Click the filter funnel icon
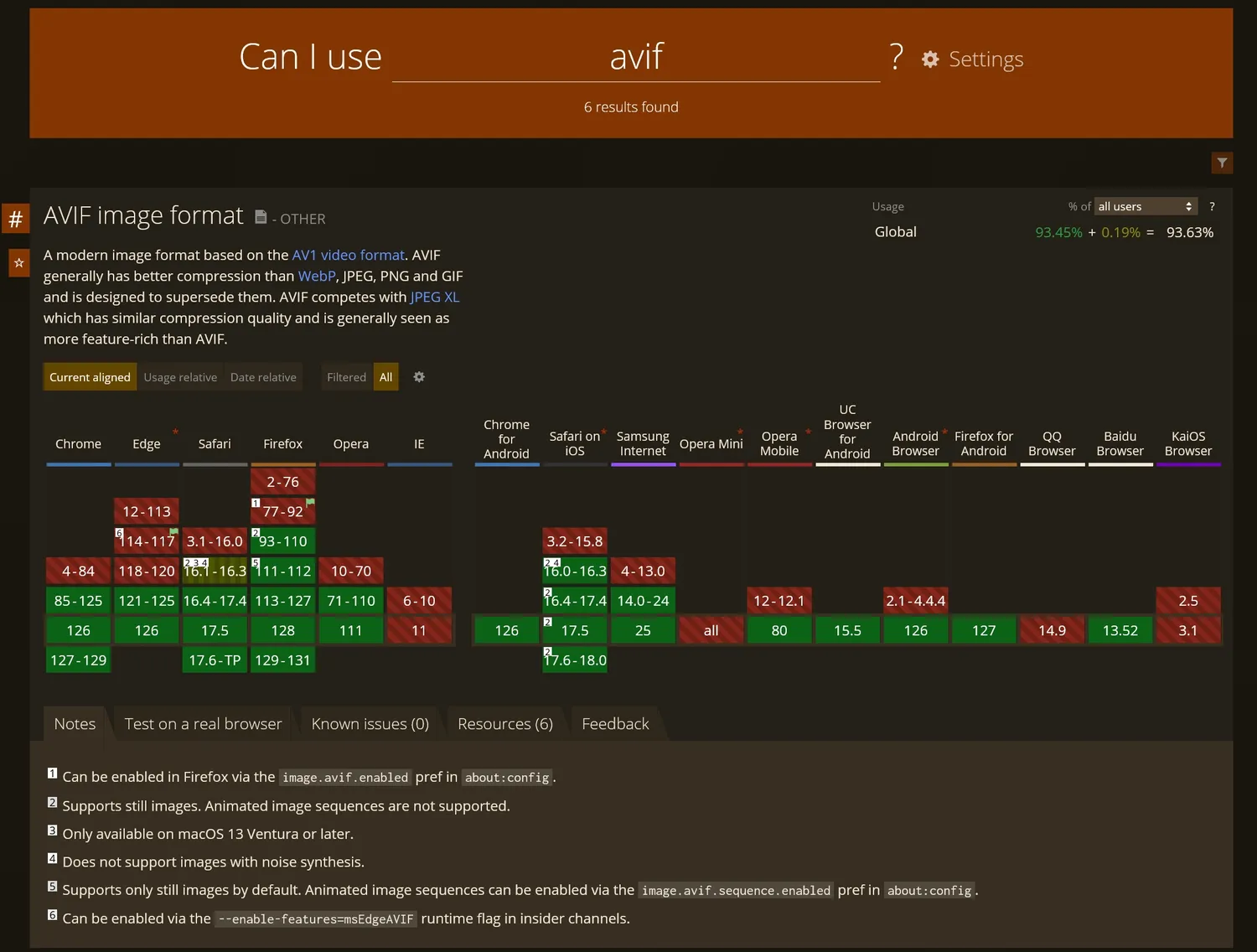This screenshot has width=1257, height=952. click(x=1222, y=163)
